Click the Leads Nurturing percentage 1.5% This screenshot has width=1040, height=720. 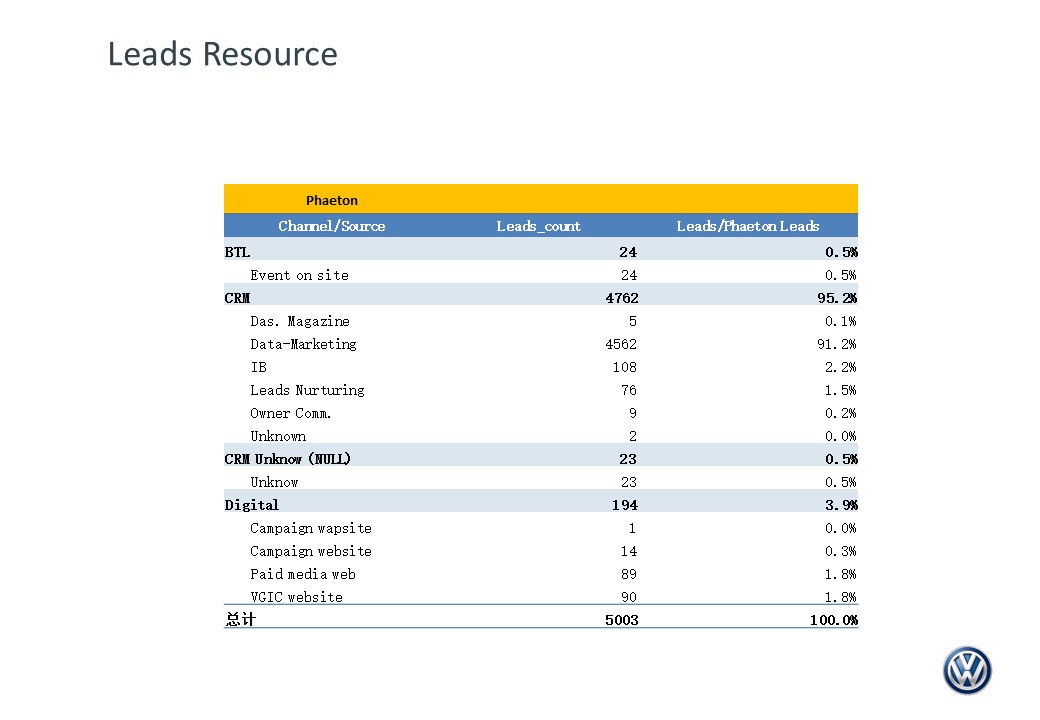[x=840, y=390]
